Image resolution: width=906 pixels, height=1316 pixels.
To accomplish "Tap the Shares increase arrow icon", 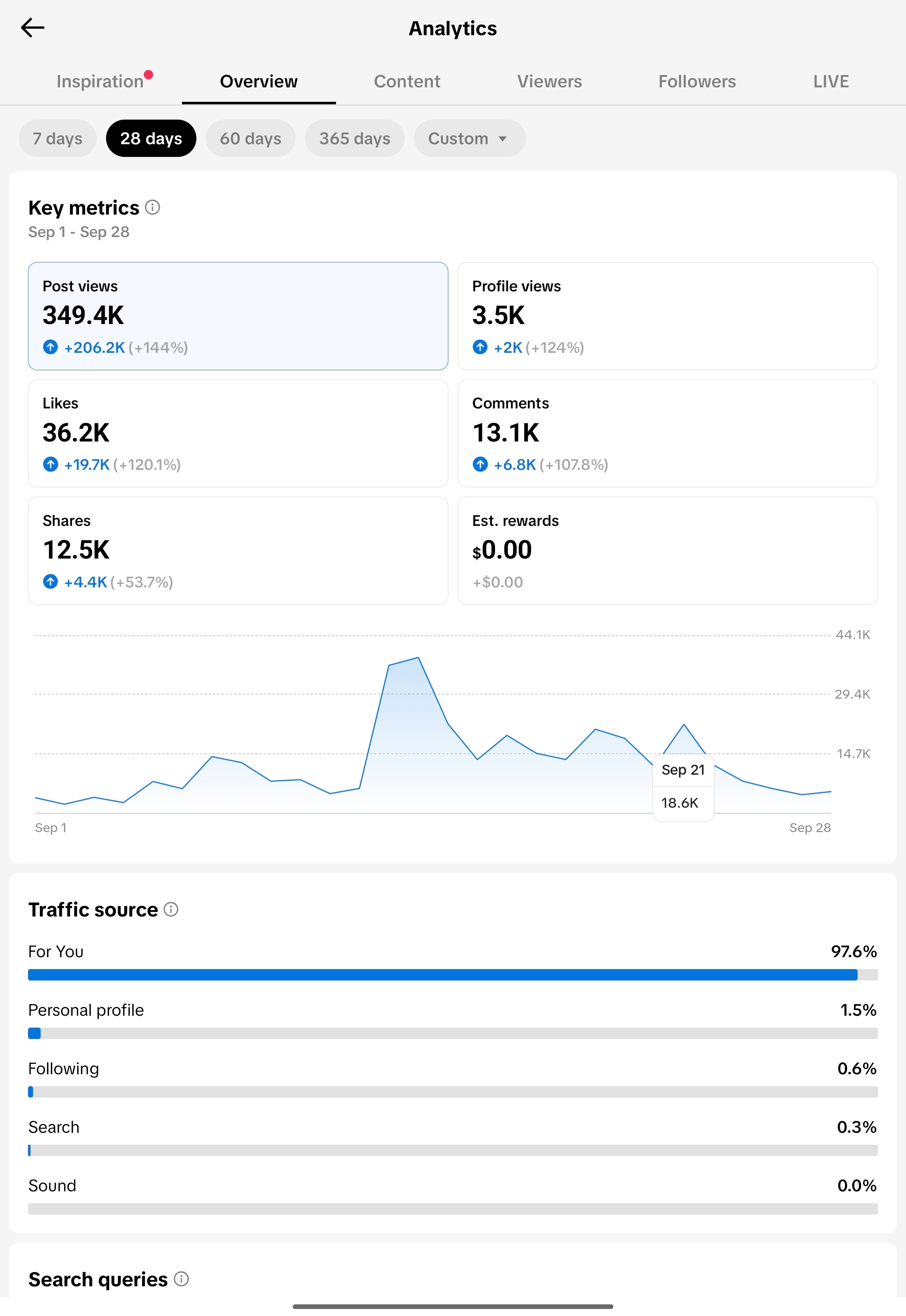I will pos(50,581).
